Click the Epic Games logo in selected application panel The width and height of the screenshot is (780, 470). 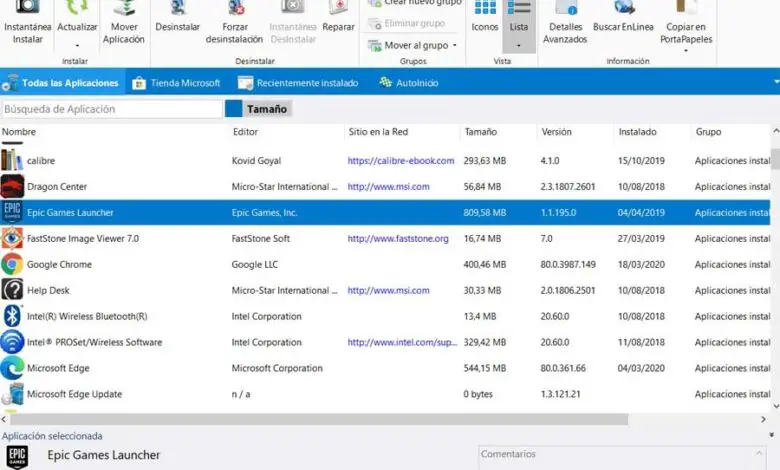coord(17,457)
